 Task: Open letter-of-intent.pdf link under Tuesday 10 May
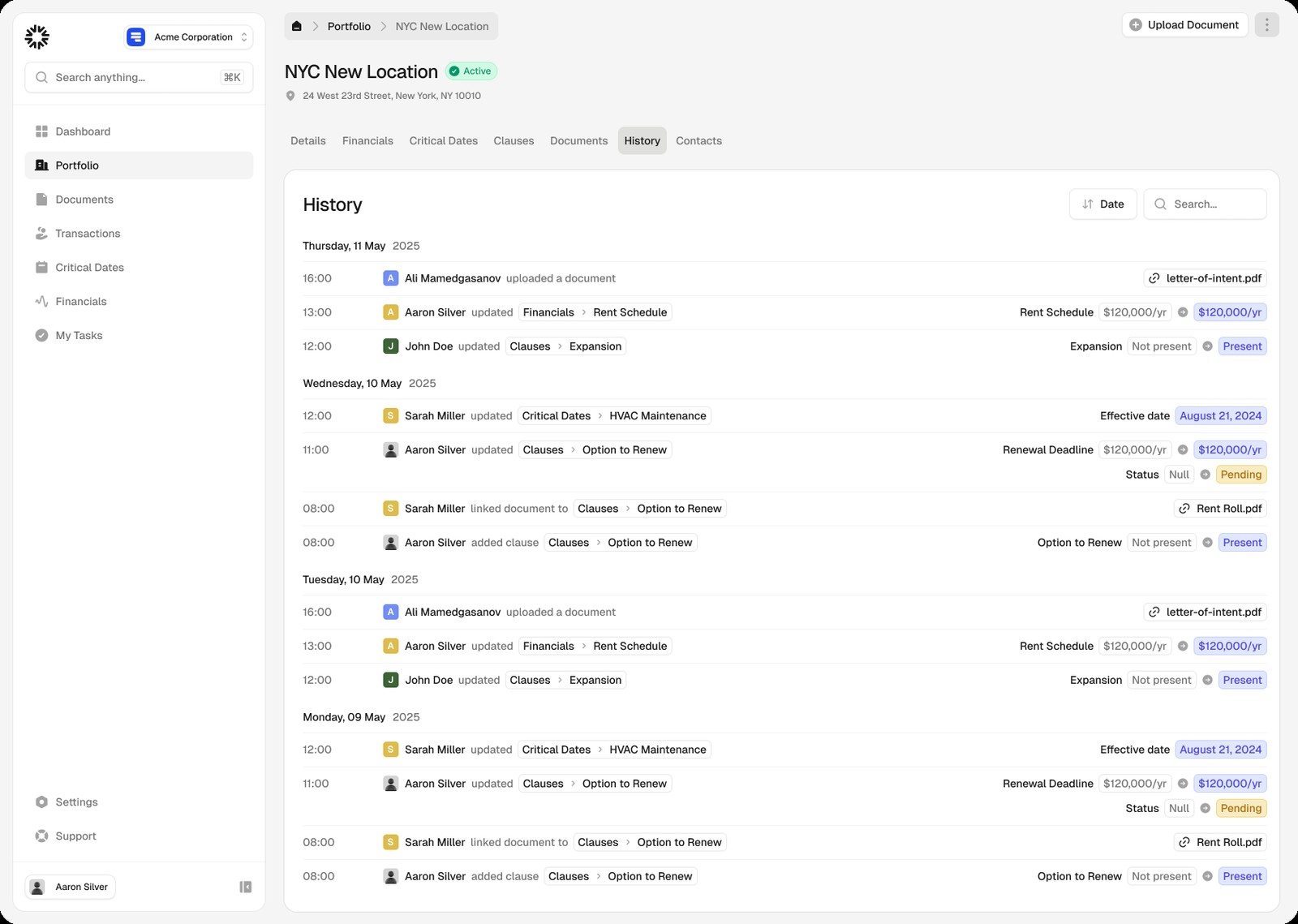click(1205, 612)
